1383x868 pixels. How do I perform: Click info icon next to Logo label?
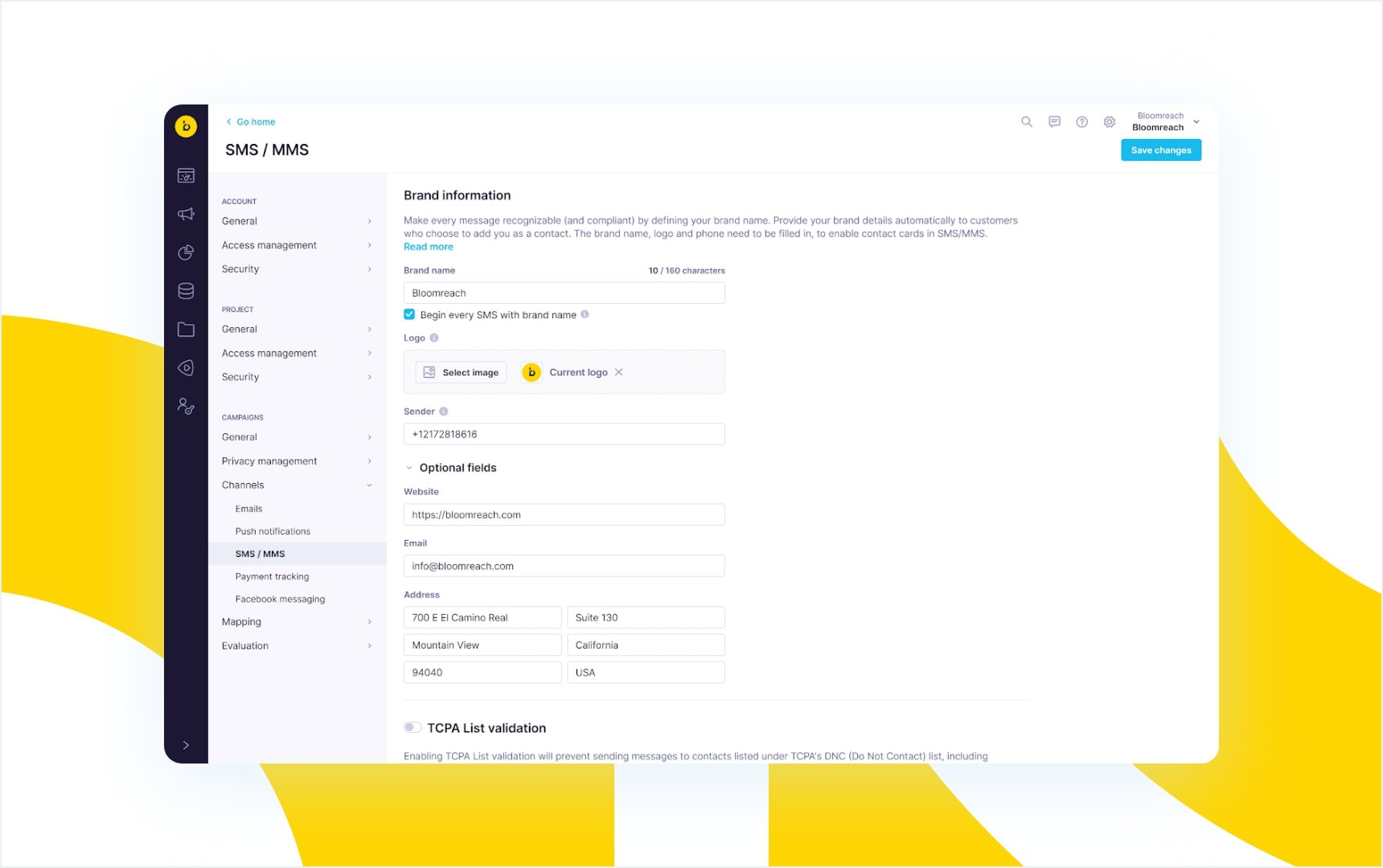[x=434, y=338]
